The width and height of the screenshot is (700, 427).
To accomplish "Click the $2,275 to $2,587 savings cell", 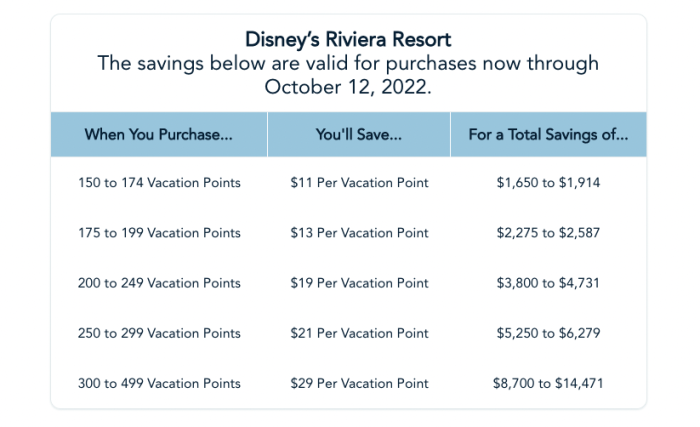I will coord(548,233).
